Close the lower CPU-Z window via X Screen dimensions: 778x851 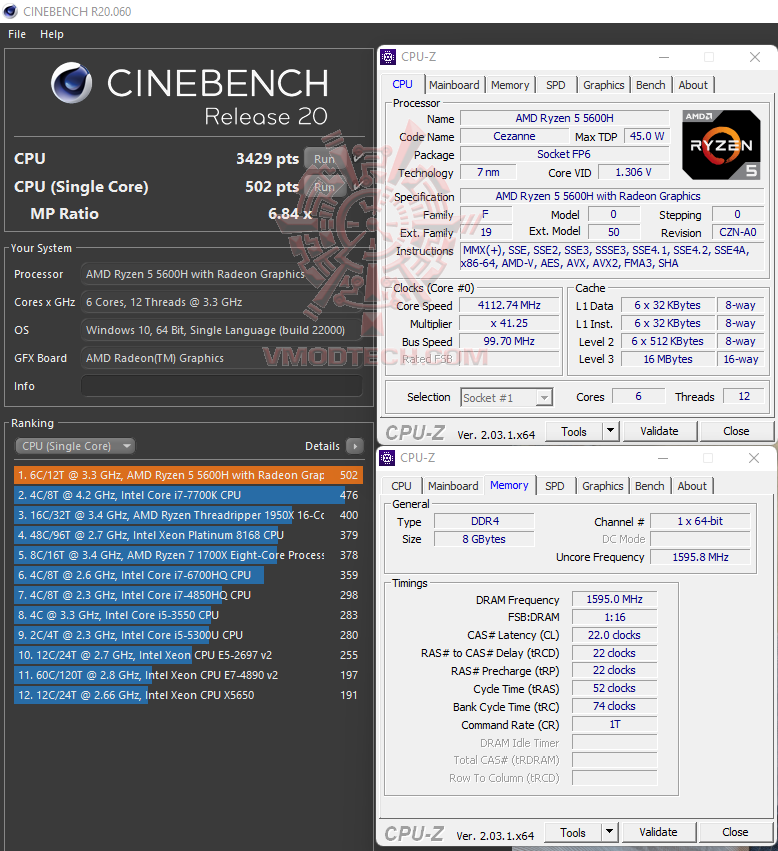tap(754, 458)
